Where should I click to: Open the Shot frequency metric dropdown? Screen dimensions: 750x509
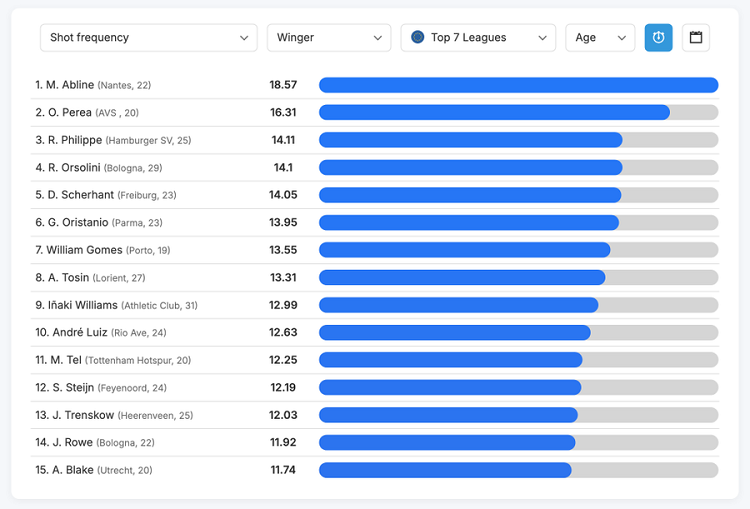pyautogui.click(x=148, y=37)
